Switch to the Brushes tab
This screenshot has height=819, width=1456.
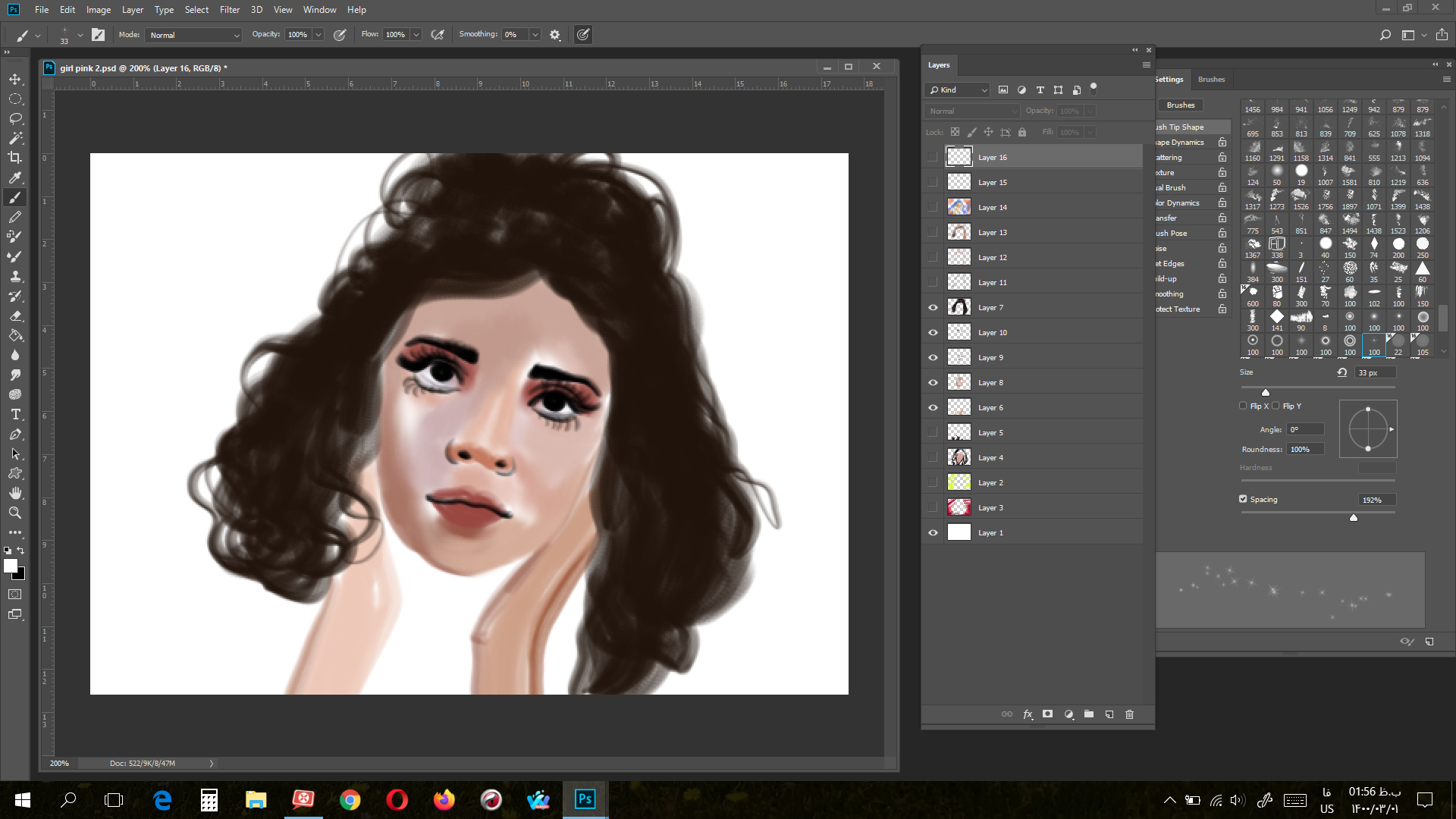click(1211, 80)
